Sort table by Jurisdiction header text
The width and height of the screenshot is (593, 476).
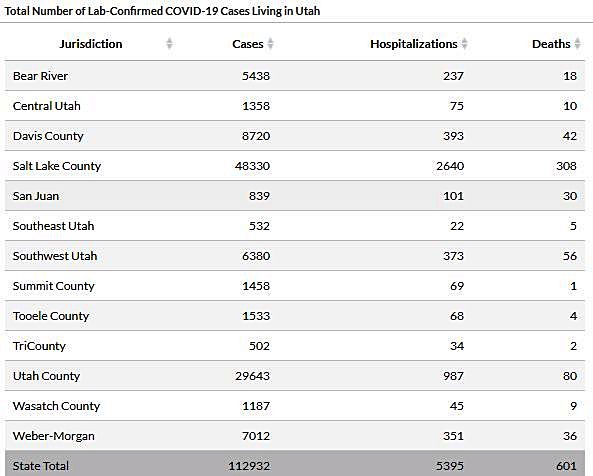[x=91, y=44]
